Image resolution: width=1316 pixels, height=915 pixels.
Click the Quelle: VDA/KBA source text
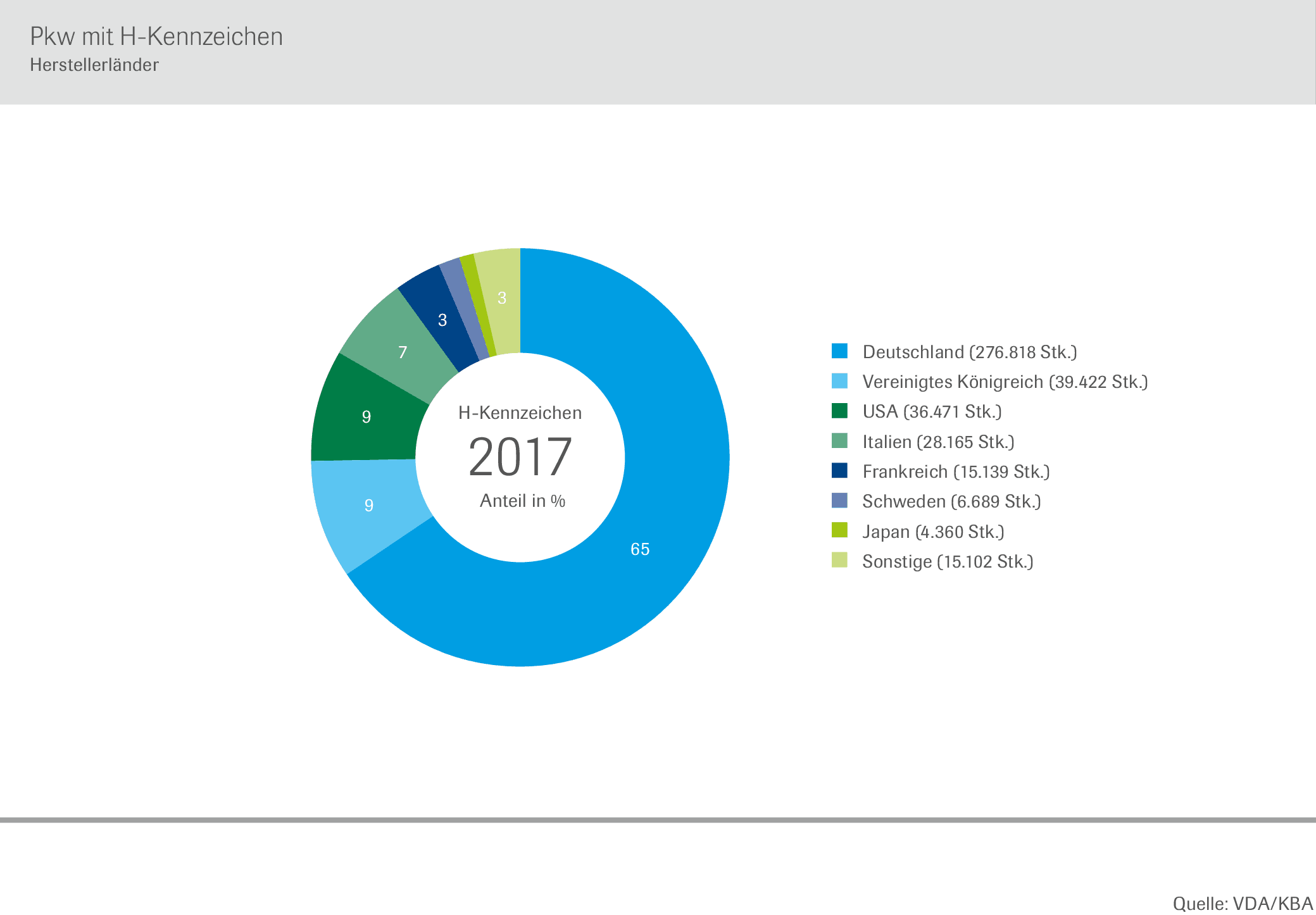coord(1243,903)
